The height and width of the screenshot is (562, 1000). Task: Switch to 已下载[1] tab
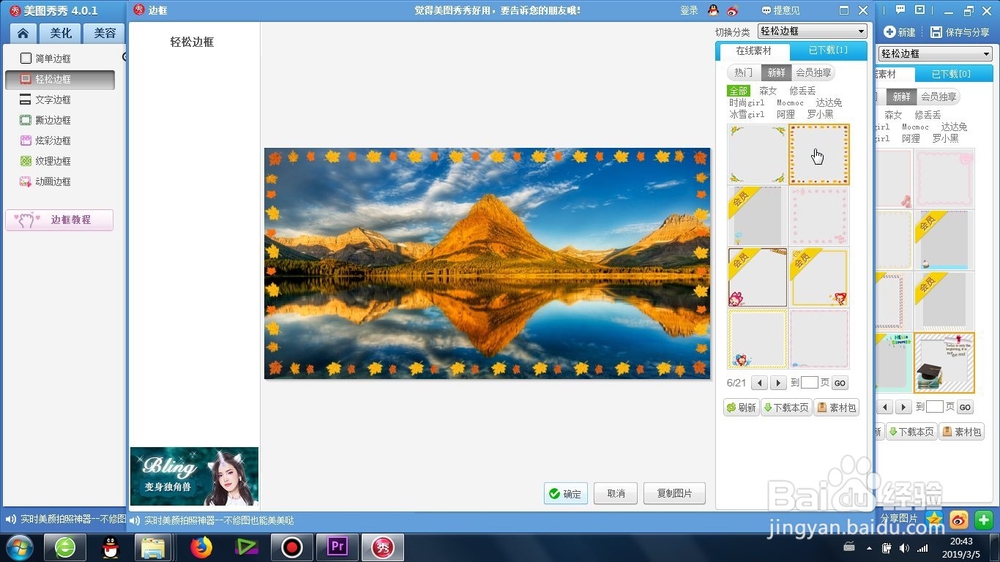pos(828,50)
